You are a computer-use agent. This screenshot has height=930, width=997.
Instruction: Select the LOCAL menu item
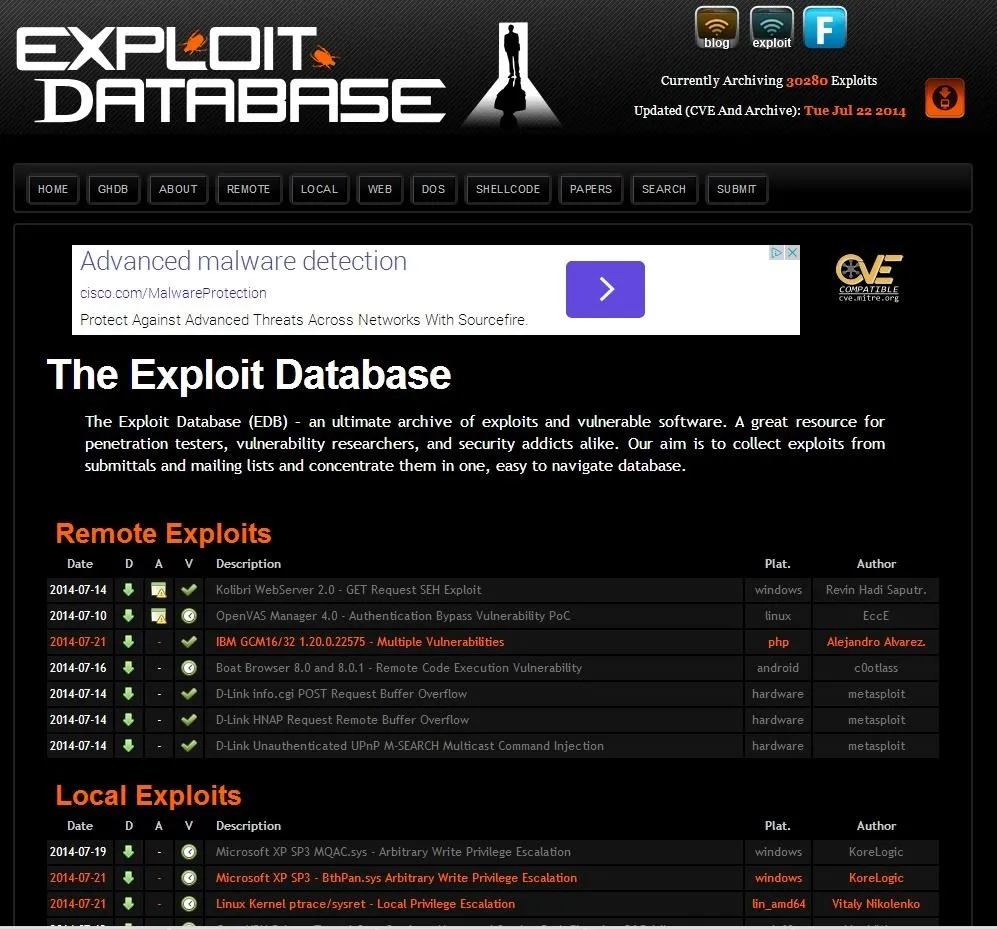(319, 189)
